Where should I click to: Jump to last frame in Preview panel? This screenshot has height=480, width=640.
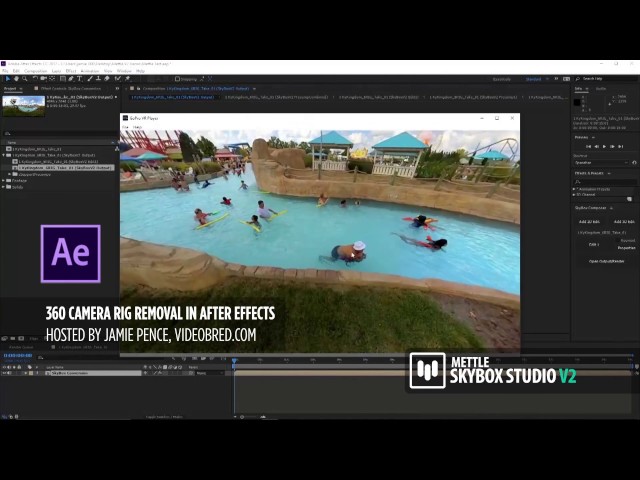[x=620, y=147]
